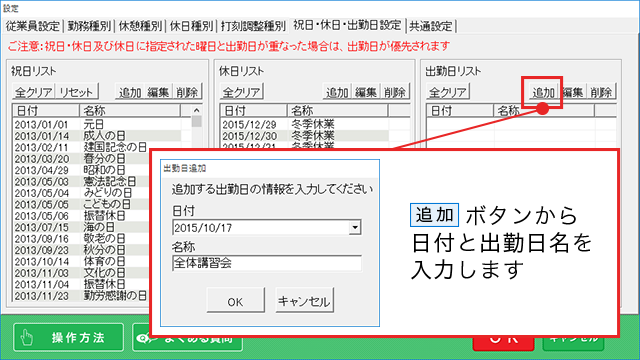Select the 2015/12/29 冬季休業 row
Image resolution: width=640 pixels, height=360 pixels.
point(304,124)
